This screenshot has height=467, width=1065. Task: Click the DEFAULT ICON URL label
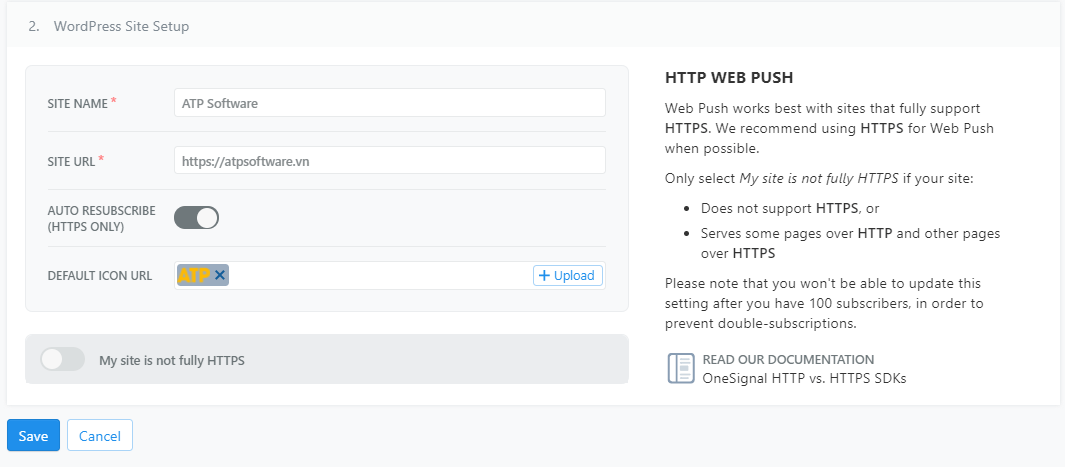click(100, 275)
